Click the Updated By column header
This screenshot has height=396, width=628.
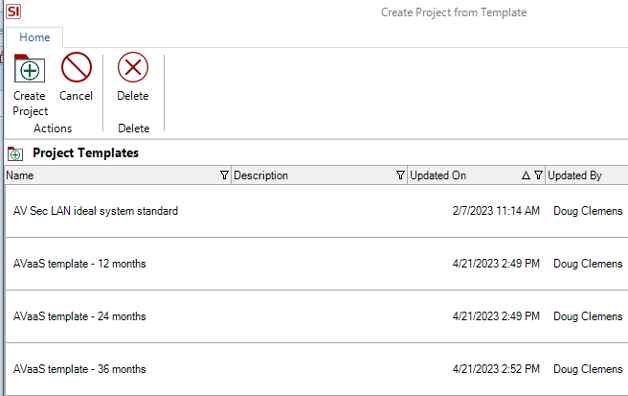pos(587,175)
